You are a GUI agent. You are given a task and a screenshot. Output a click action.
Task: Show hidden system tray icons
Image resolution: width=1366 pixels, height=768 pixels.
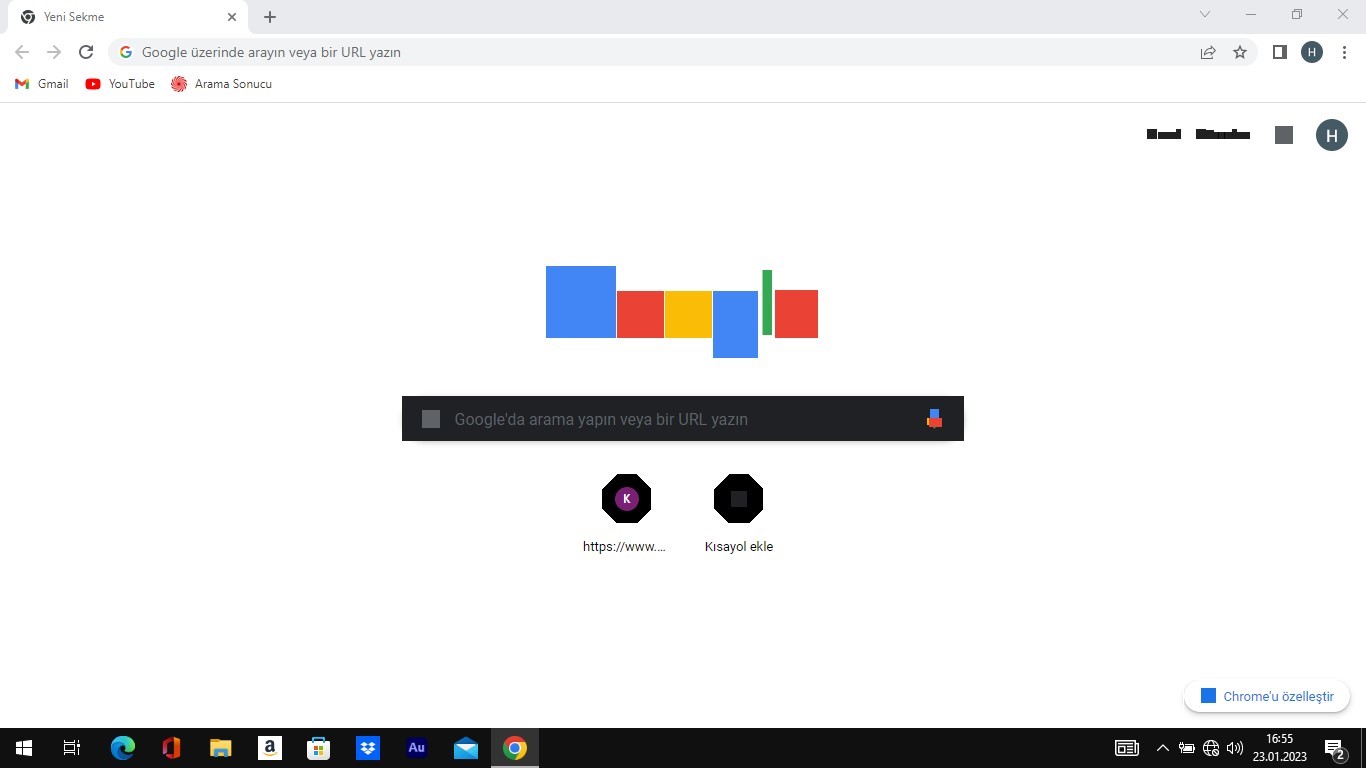(x=1162, y=748)
